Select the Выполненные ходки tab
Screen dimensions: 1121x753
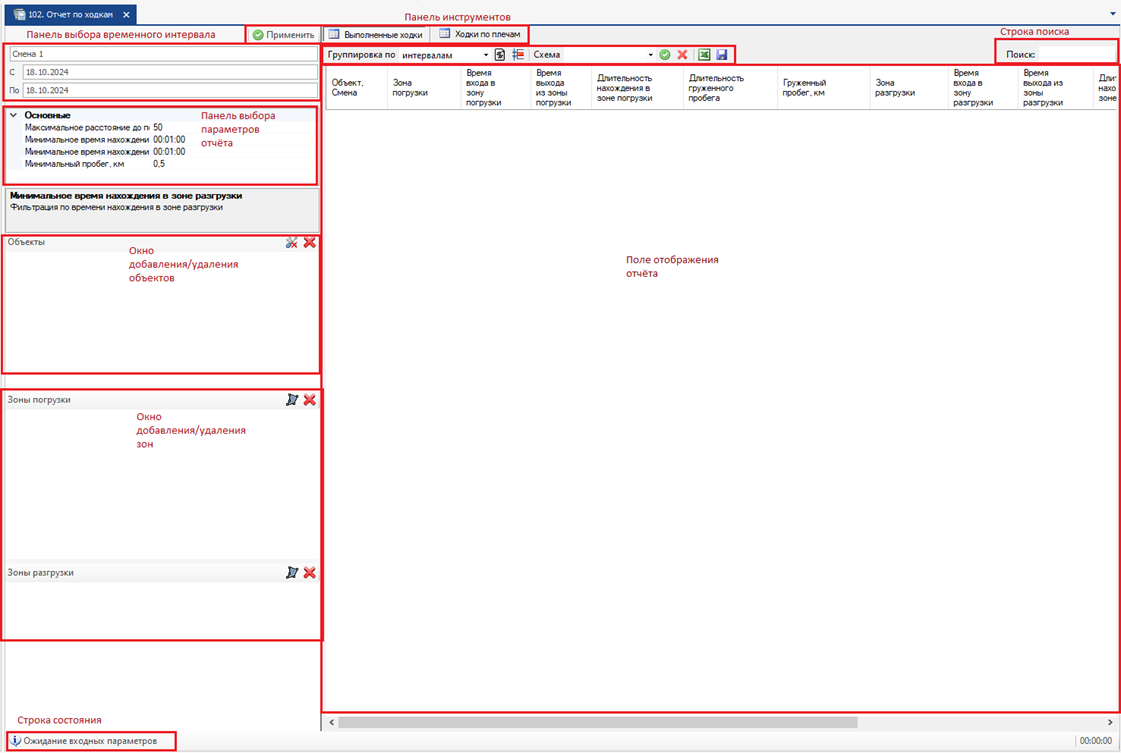tap(375, 34)
